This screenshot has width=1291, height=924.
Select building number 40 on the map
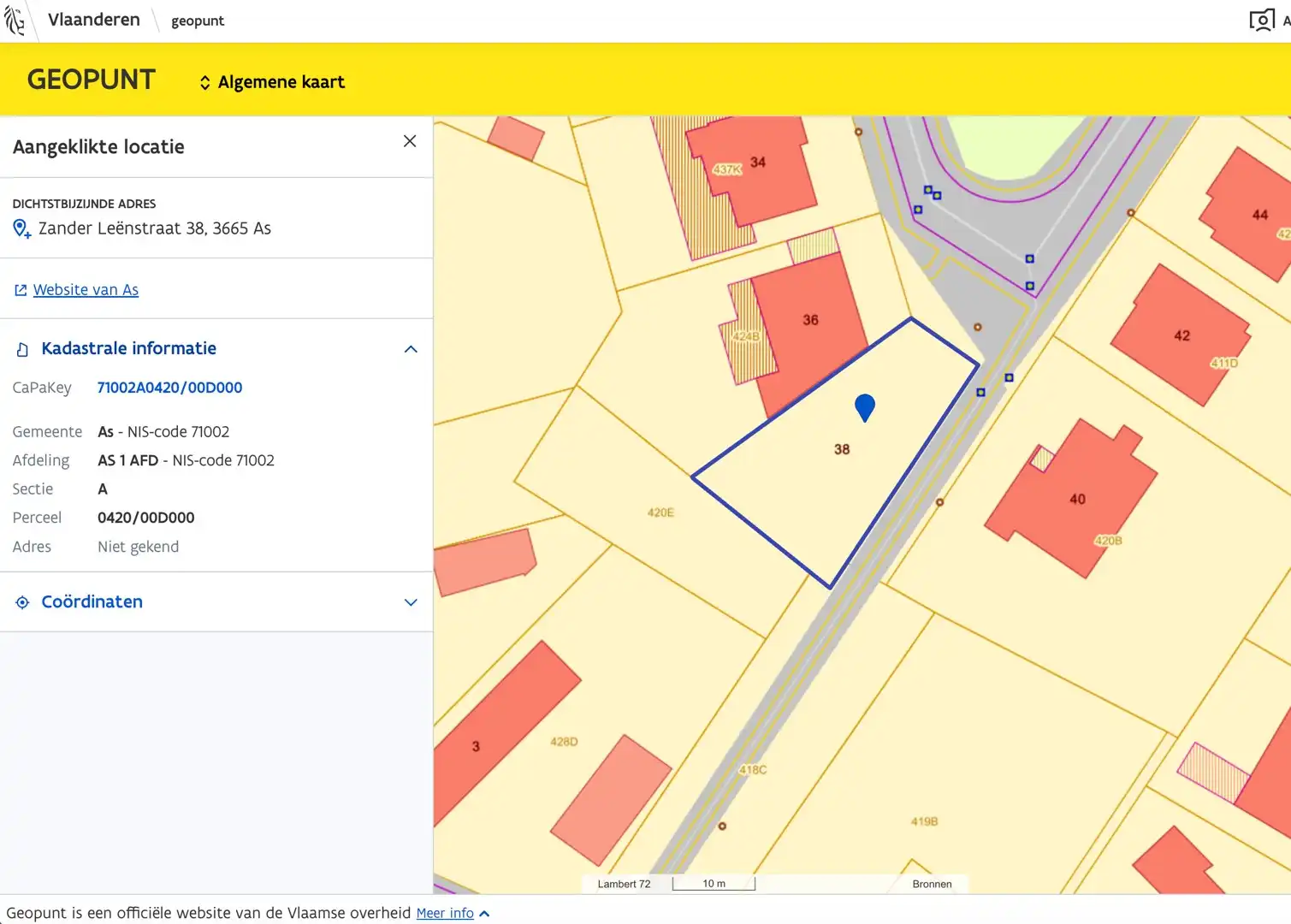1075,499
